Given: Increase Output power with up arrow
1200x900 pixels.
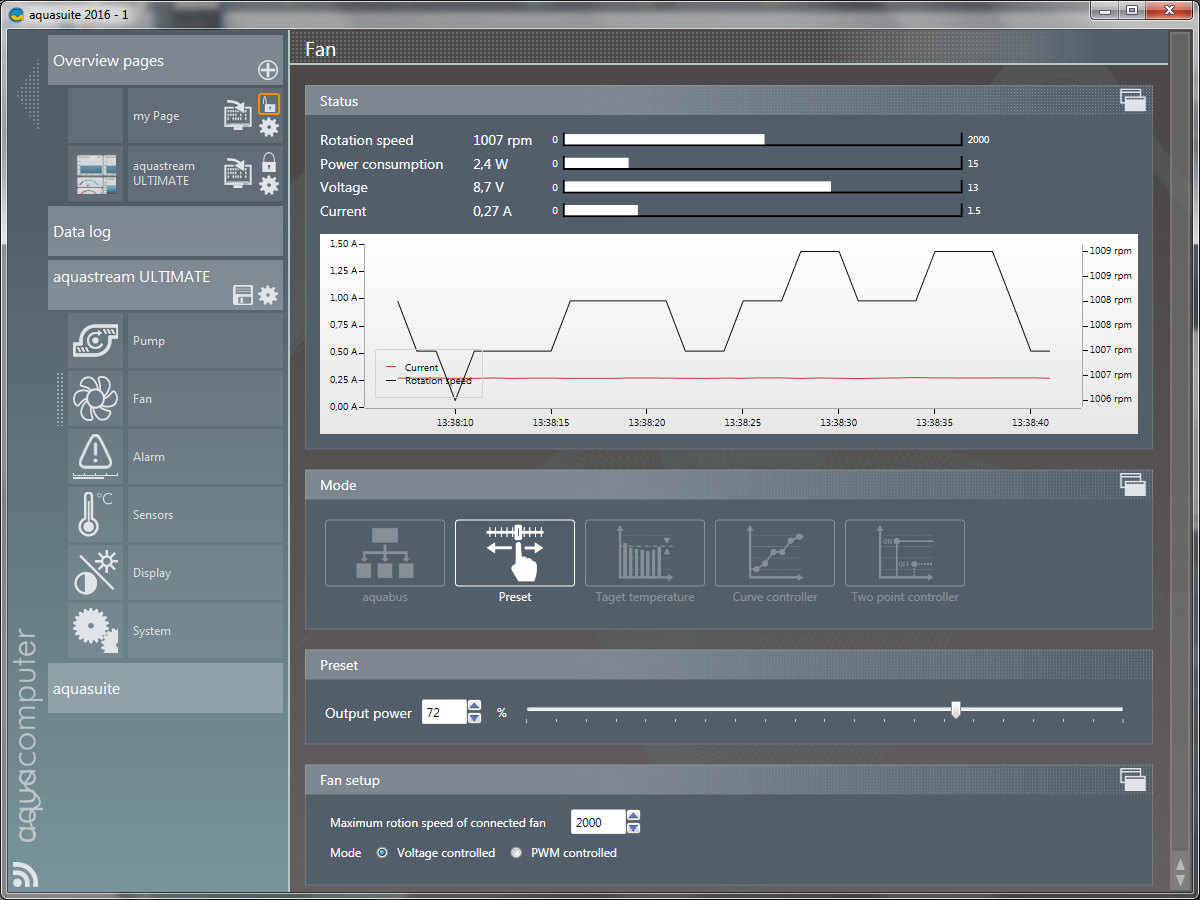Looking at the screenshot, I should click(475, 706).
